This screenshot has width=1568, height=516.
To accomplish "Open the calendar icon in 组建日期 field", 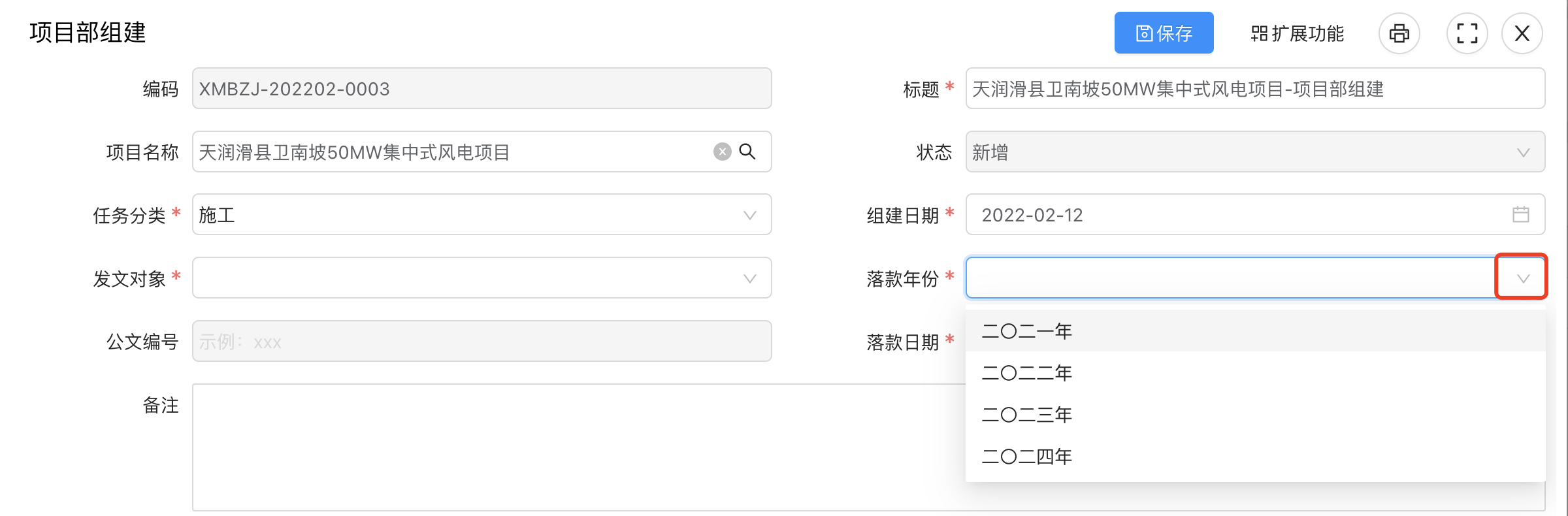I will coord(1520,214).
